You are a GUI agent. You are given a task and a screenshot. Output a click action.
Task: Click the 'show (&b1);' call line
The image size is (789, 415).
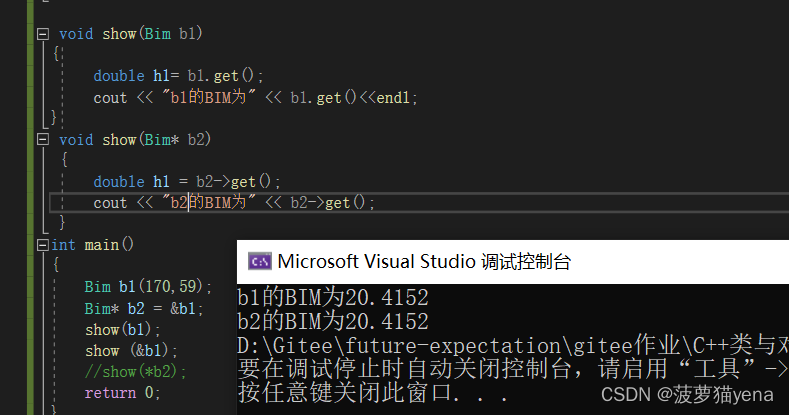(131, 351)
